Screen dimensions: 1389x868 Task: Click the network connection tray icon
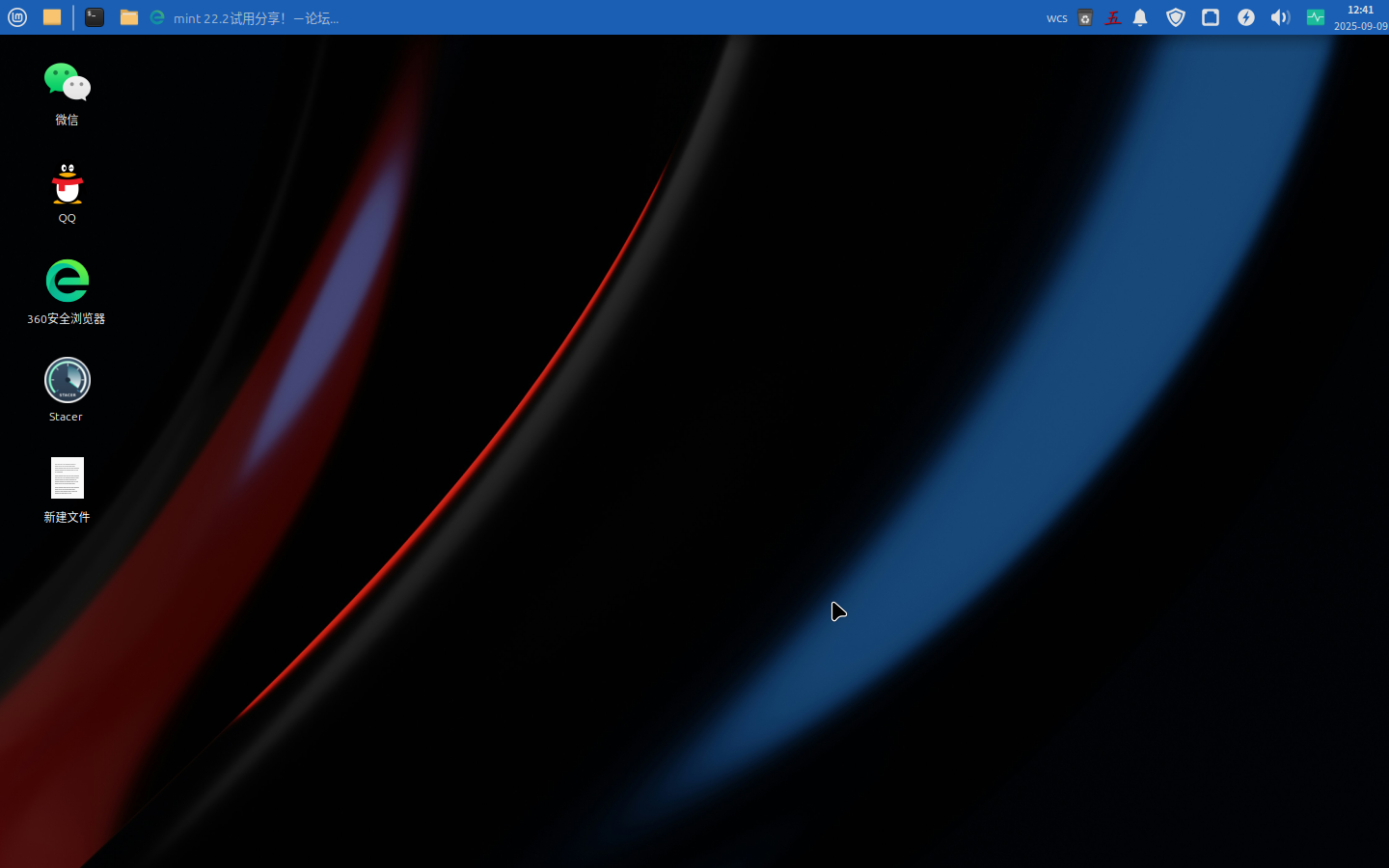coord(1211,17)
